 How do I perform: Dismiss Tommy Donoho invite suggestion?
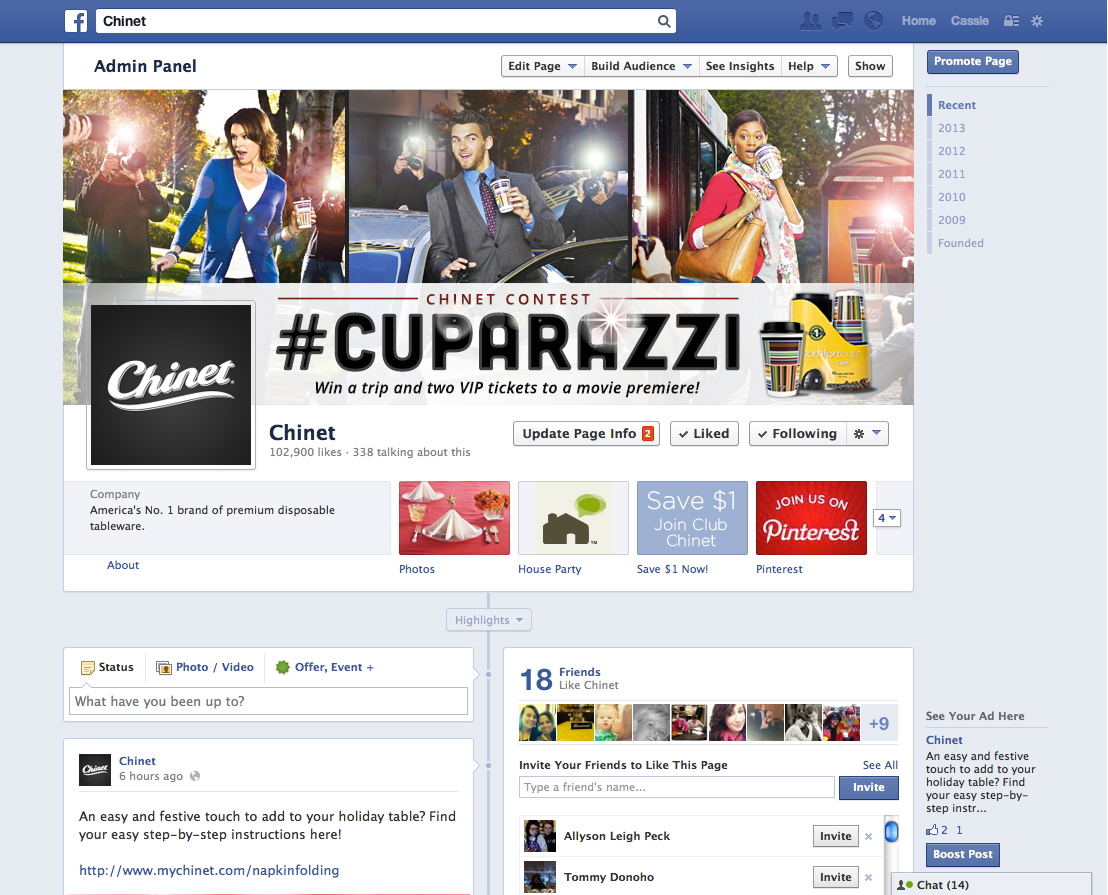(868, 877)
